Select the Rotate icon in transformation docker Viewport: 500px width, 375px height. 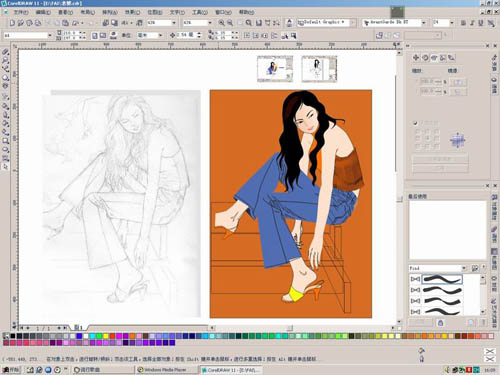click(x=425, y=57)
